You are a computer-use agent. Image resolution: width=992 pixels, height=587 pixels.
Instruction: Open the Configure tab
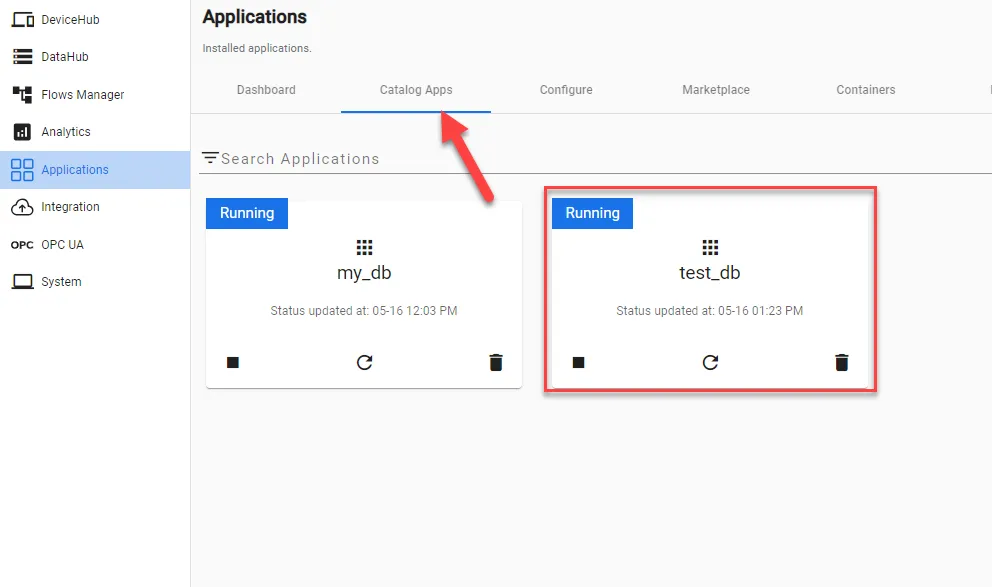566,90
